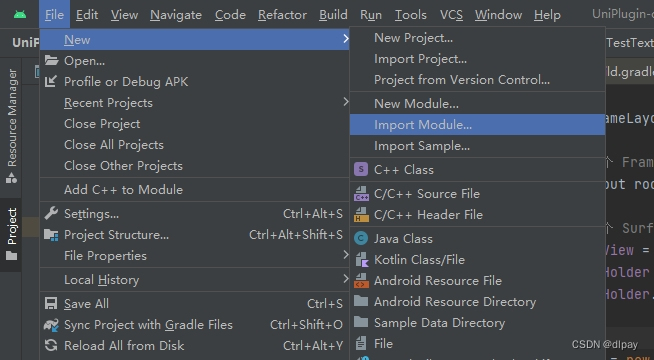The image size is (654, 360).
Task: Expand the File Properties submenu arrow
Action: (345, 254)
